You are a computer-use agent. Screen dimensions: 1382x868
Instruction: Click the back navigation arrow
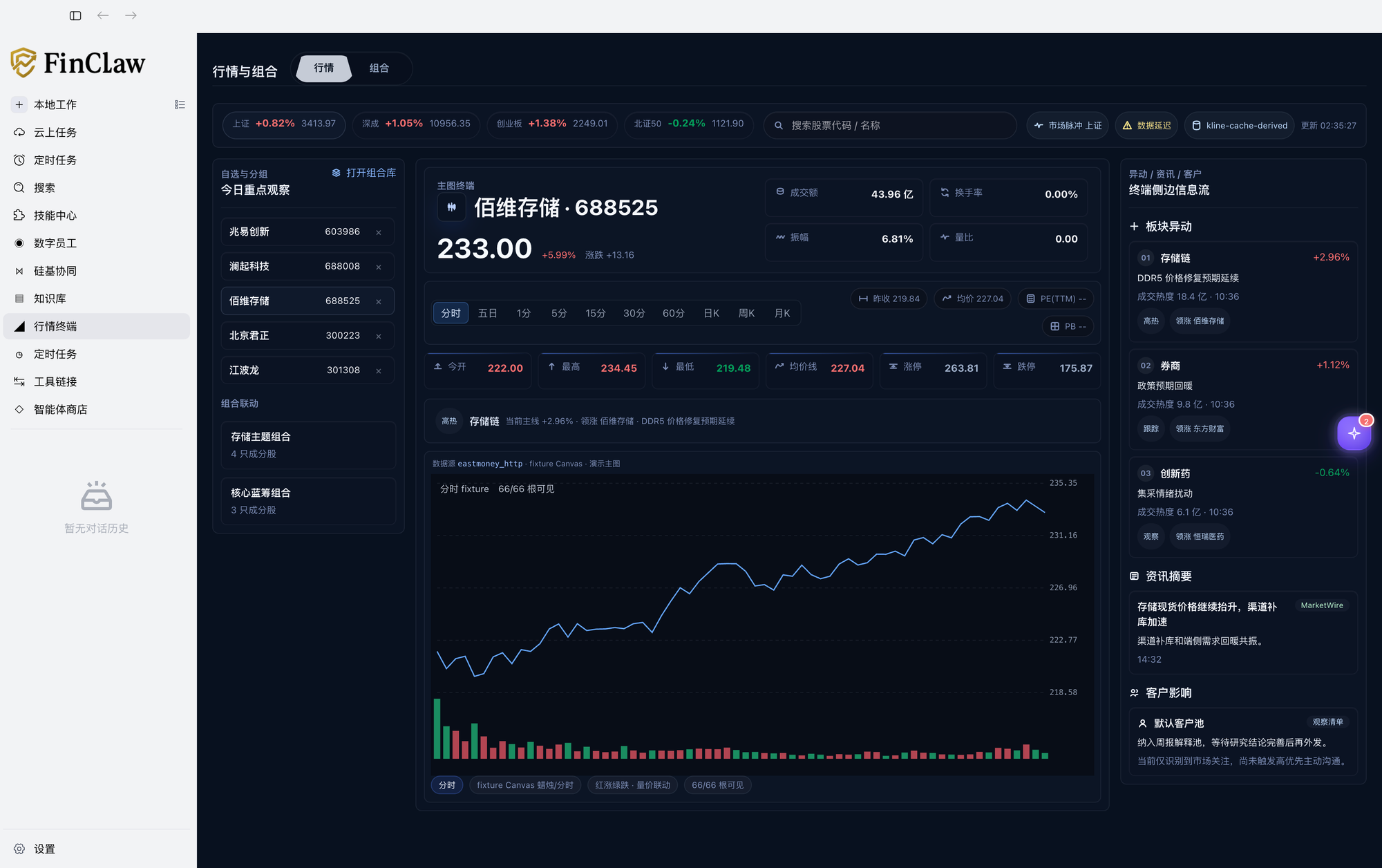[x=103, y=15]
